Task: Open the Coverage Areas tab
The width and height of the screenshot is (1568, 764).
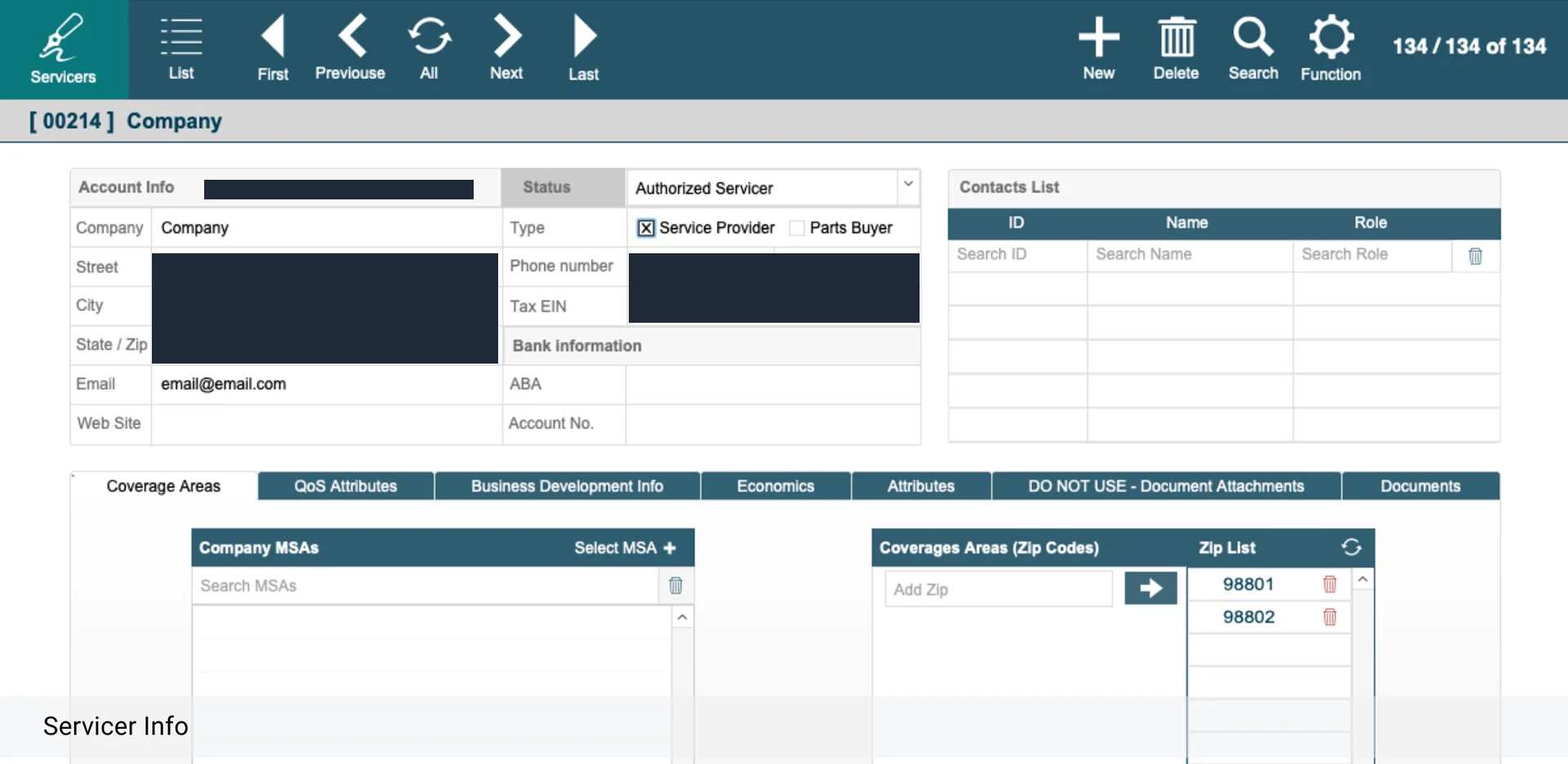Action: [163, 486]
